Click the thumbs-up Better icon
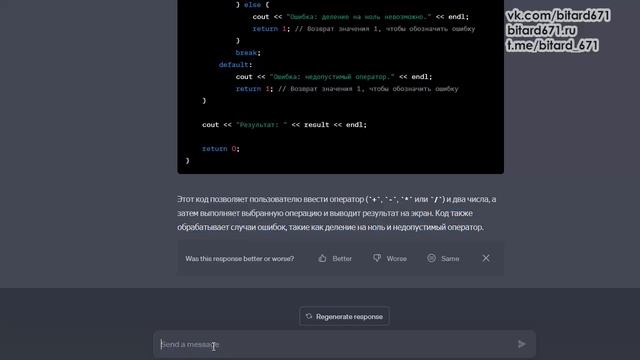The width and height of the screenshot is (640, 360). pos(322,258)
